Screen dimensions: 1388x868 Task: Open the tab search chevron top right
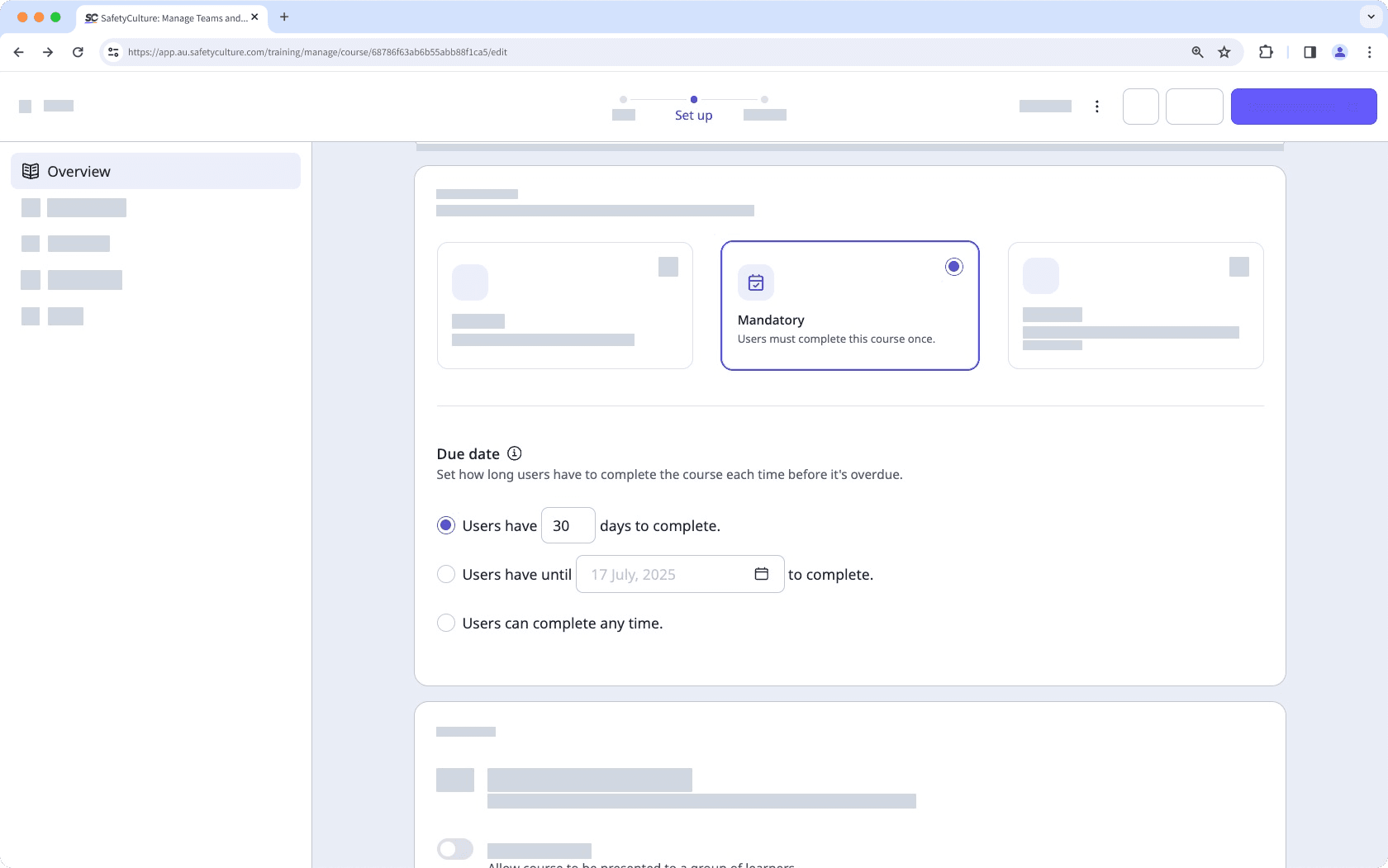[1369, 17]
